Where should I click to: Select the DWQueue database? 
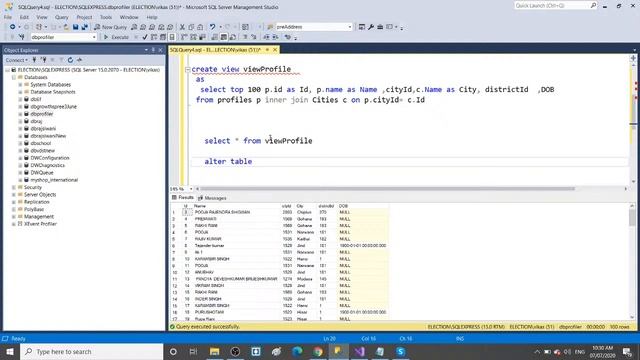(42, 173)
